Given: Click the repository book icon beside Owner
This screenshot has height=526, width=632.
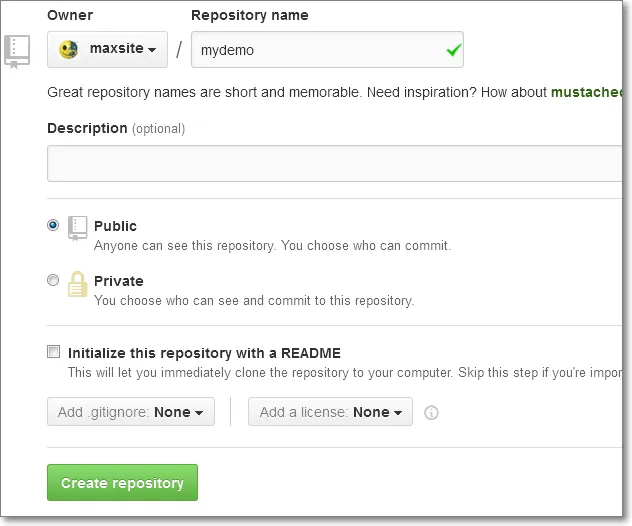Looking at the screenshot, I should (17, 52).
